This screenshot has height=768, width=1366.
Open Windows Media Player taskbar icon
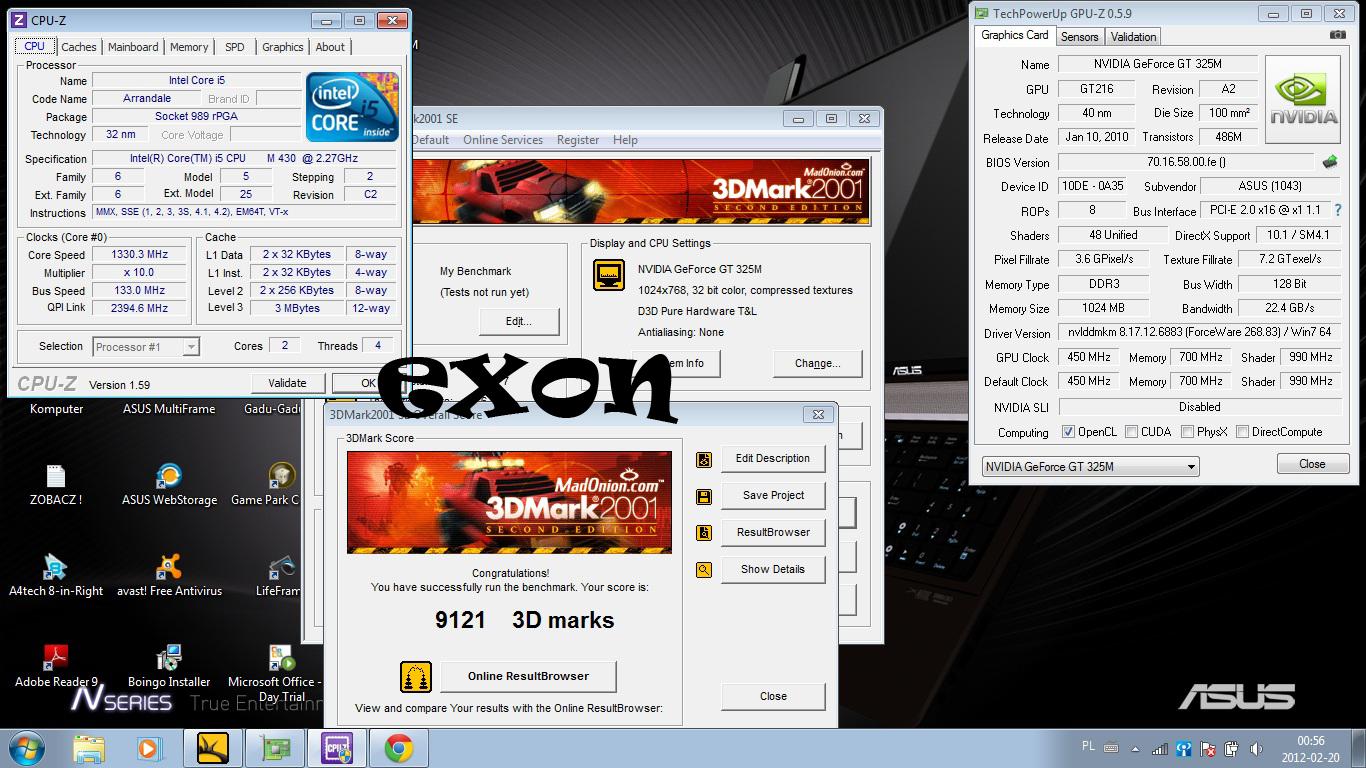click(x=148, y=748)
